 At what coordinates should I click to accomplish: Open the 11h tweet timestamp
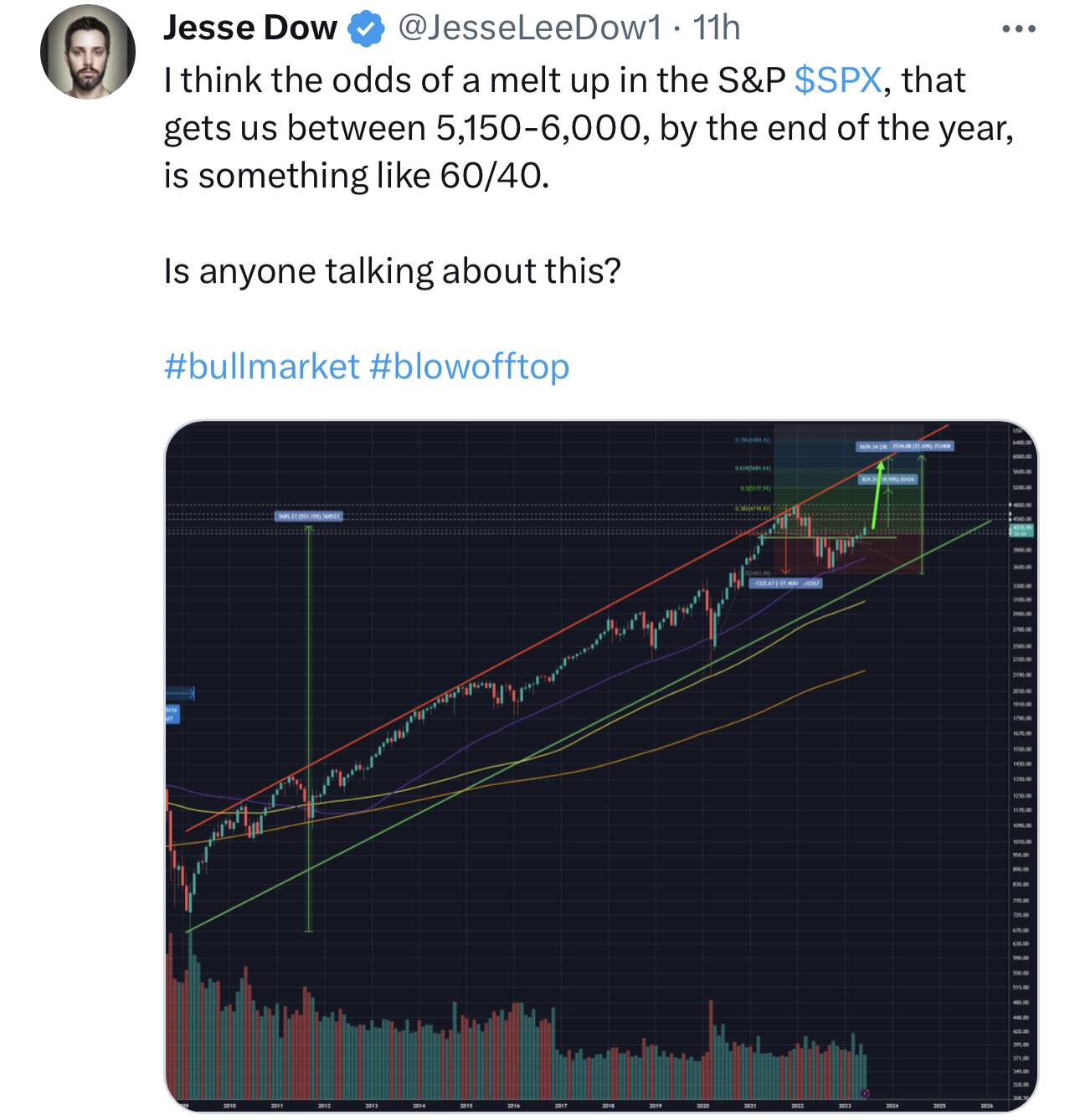pos(717,29)
